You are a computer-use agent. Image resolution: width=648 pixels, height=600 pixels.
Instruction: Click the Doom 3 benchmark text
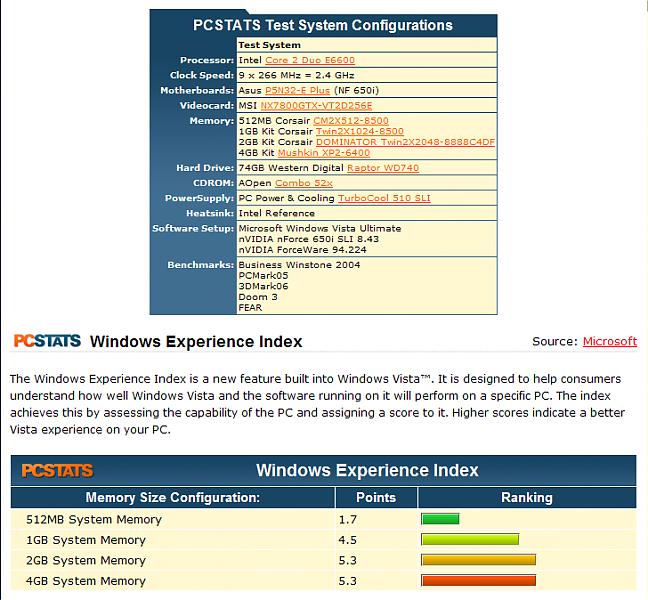[x=258, y=297]
